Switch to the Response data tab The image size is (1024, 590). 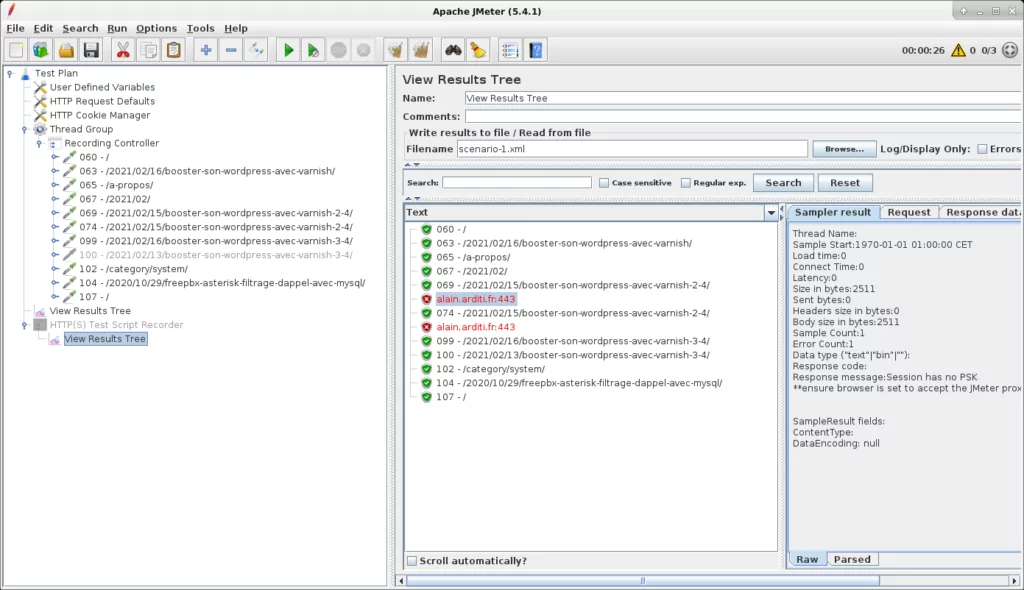click(982, 212)
